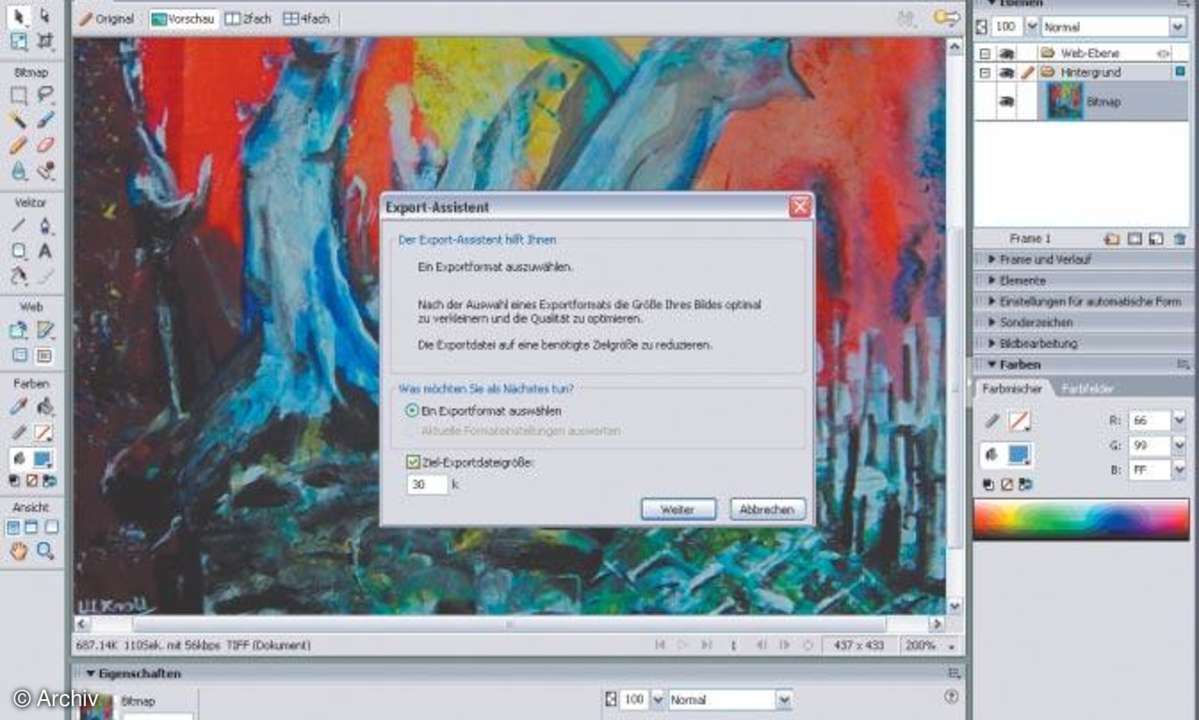
Task: Select the Lasso tool
Action: 45,95
